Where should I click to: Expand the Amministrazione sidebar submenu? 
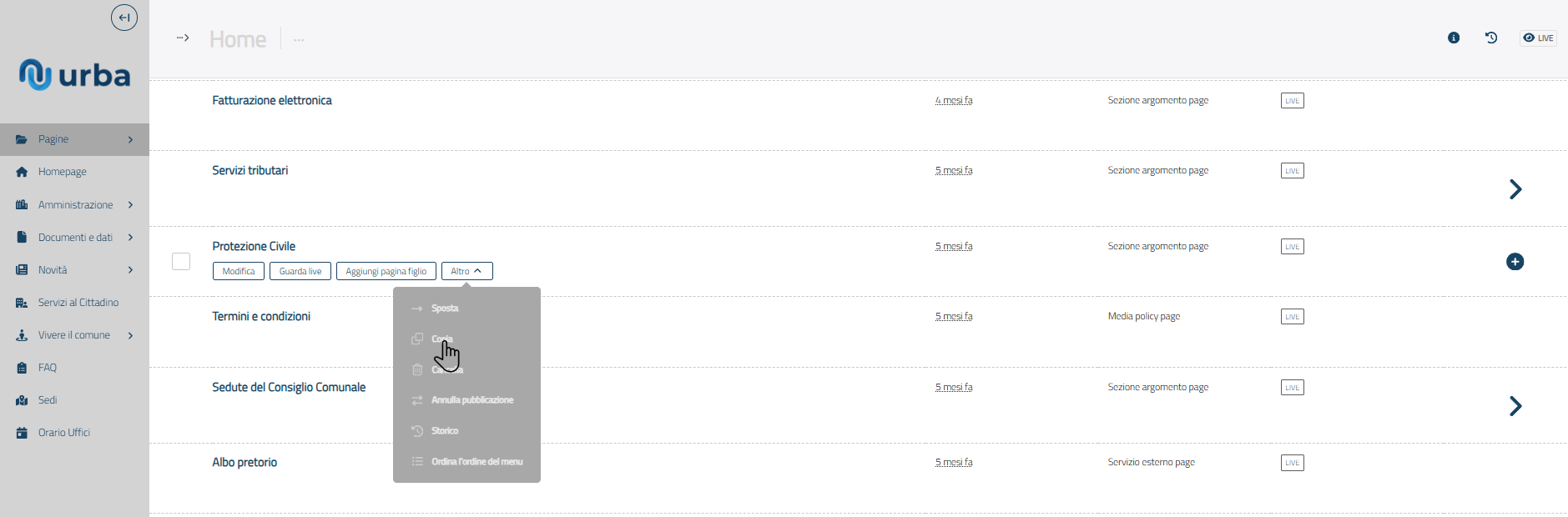[130, 205]
